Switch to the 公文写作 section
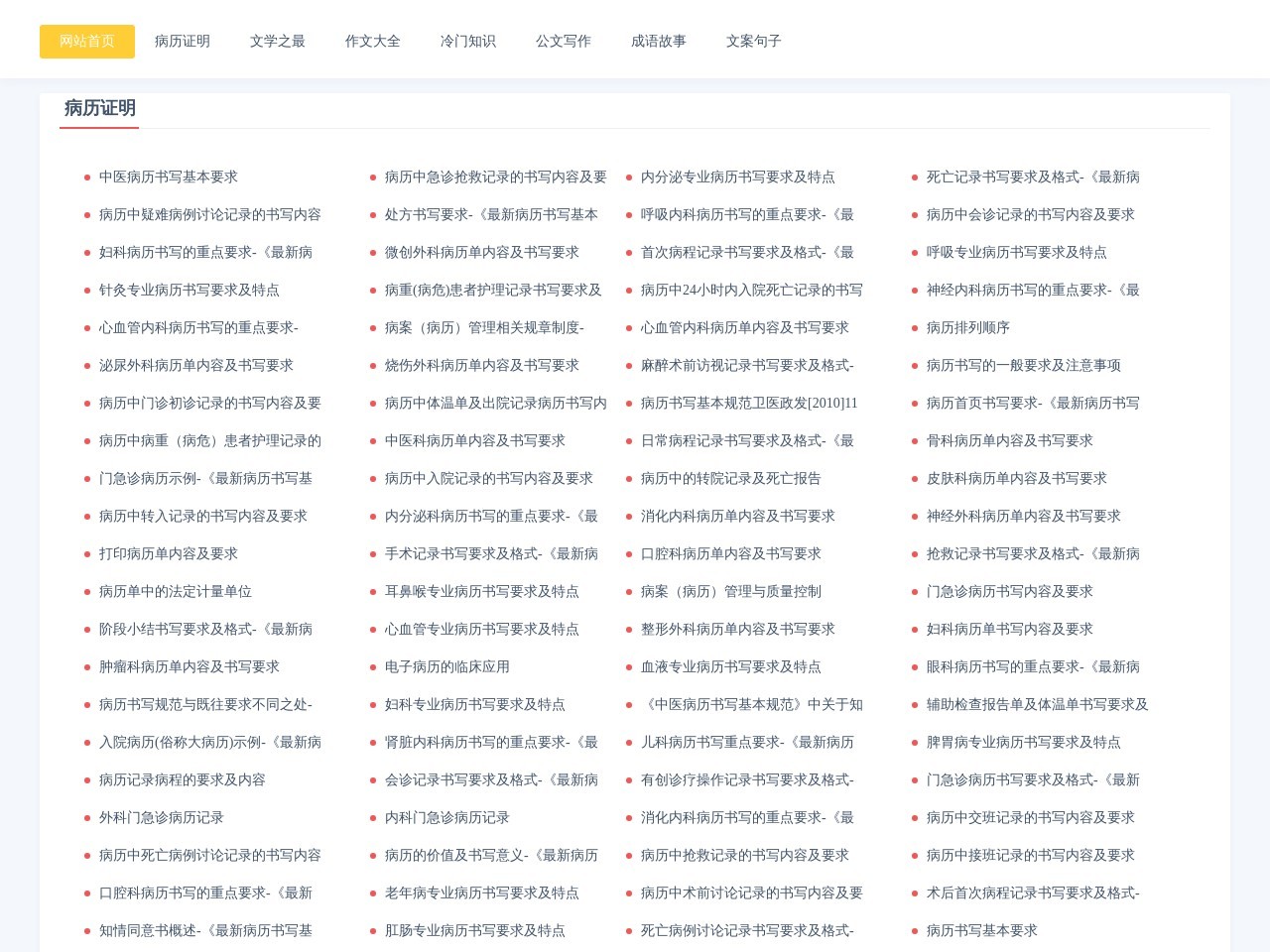 564,42
